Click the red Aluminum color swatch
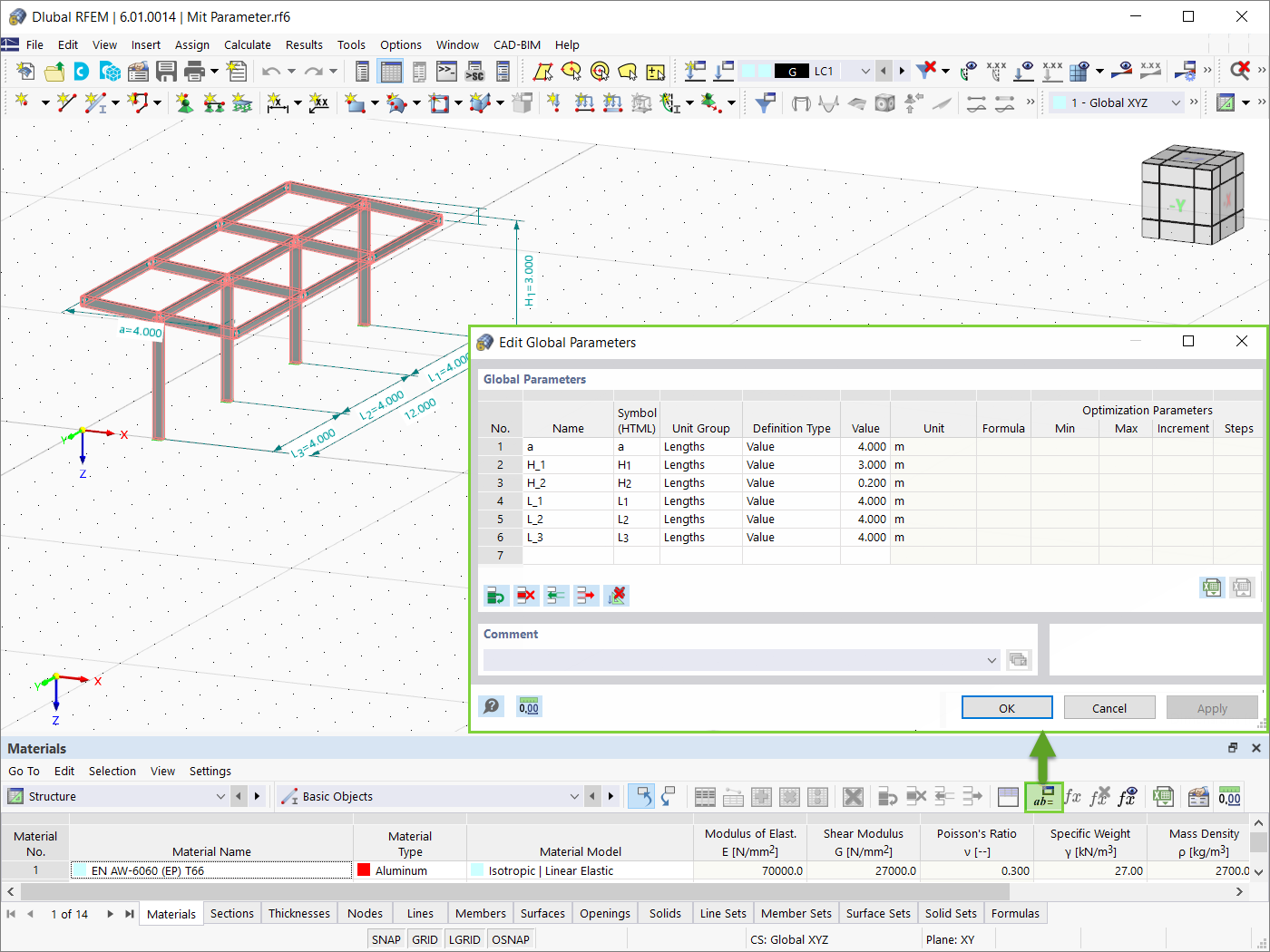Screen dimensions: 1270x952 [364, 869]
